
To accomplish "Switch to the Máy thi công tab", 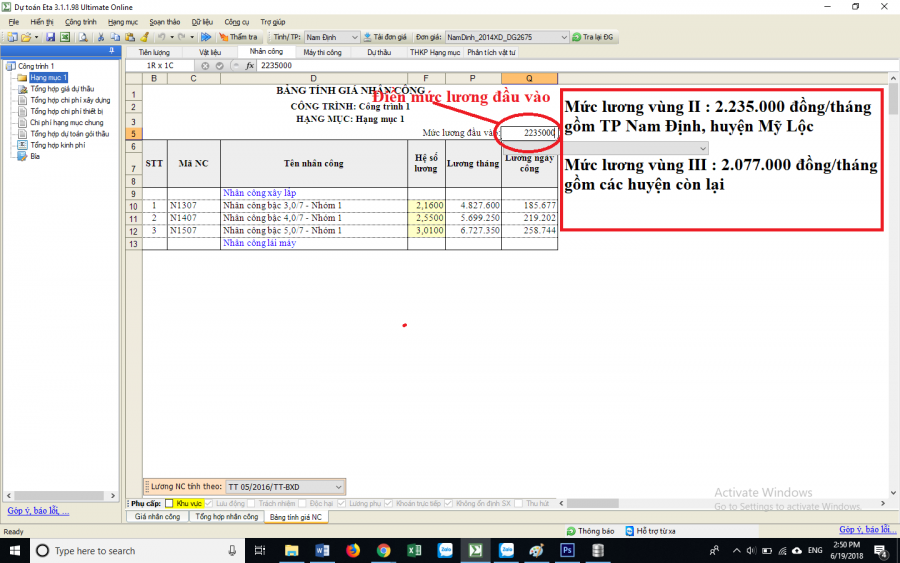I will pyautogui.click(x=322, y=51).
